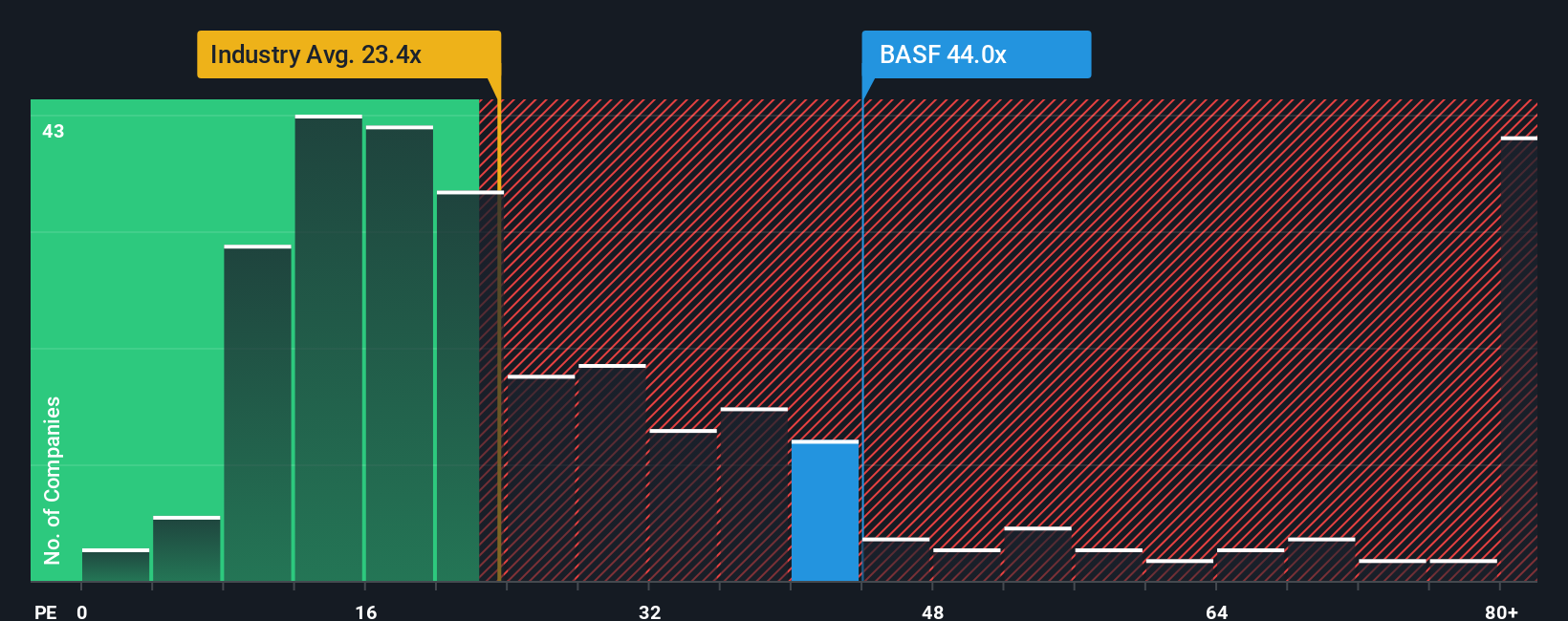
Task: Click the y-axis value 43
Action: coord(54,131)
